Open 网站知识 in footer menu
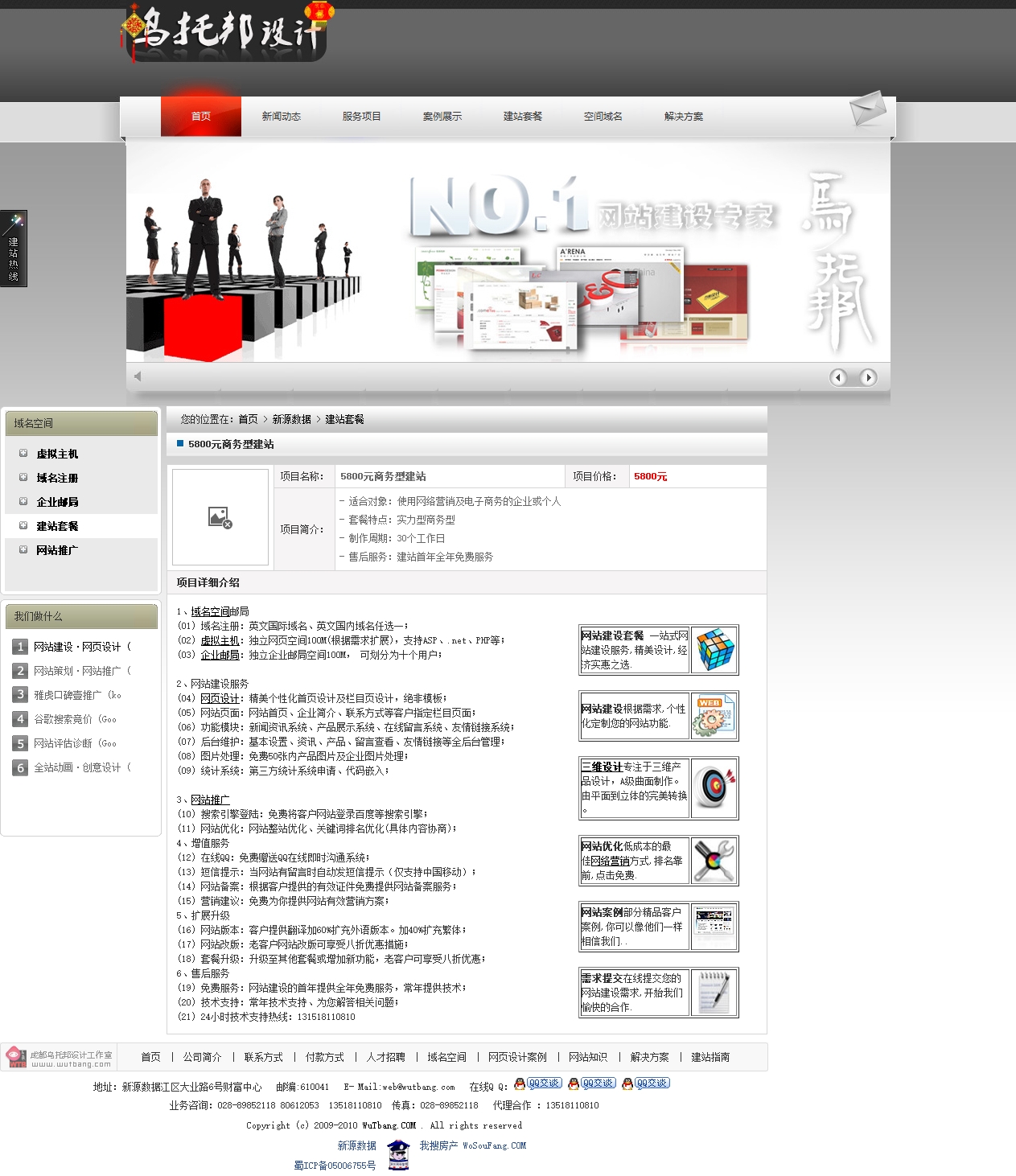 point(589,1057)
